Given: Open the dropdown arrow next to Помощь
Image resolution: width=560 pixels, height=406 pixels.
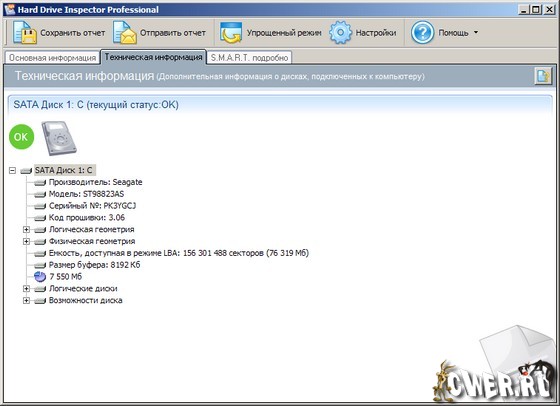Looking at the screenshot, I should (476, 32).
